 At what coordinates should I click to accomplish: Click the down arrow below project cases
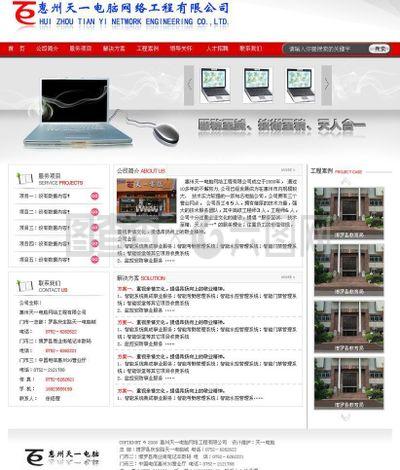point(346,417)
